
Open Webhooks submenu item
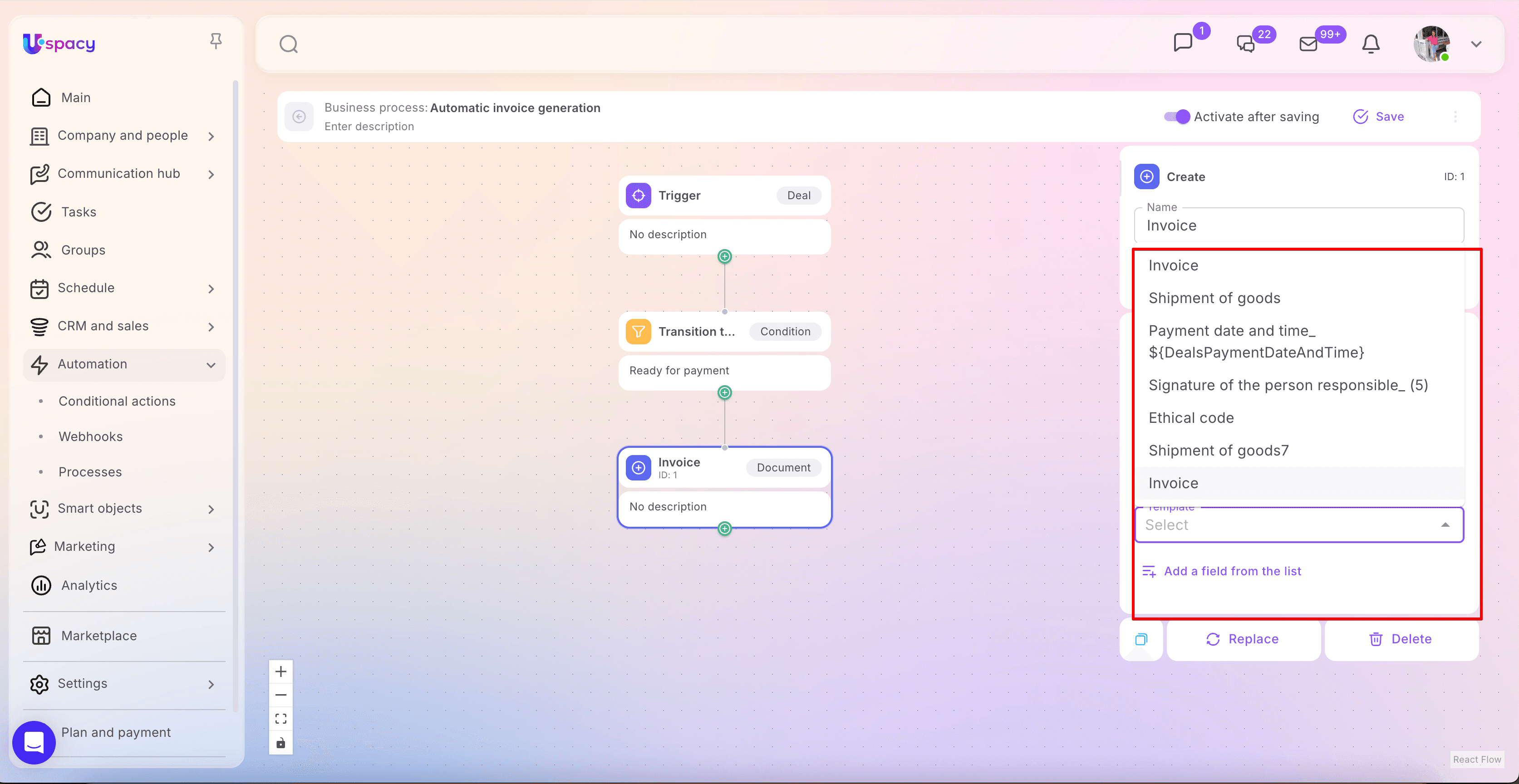click(x=90, y=436)
